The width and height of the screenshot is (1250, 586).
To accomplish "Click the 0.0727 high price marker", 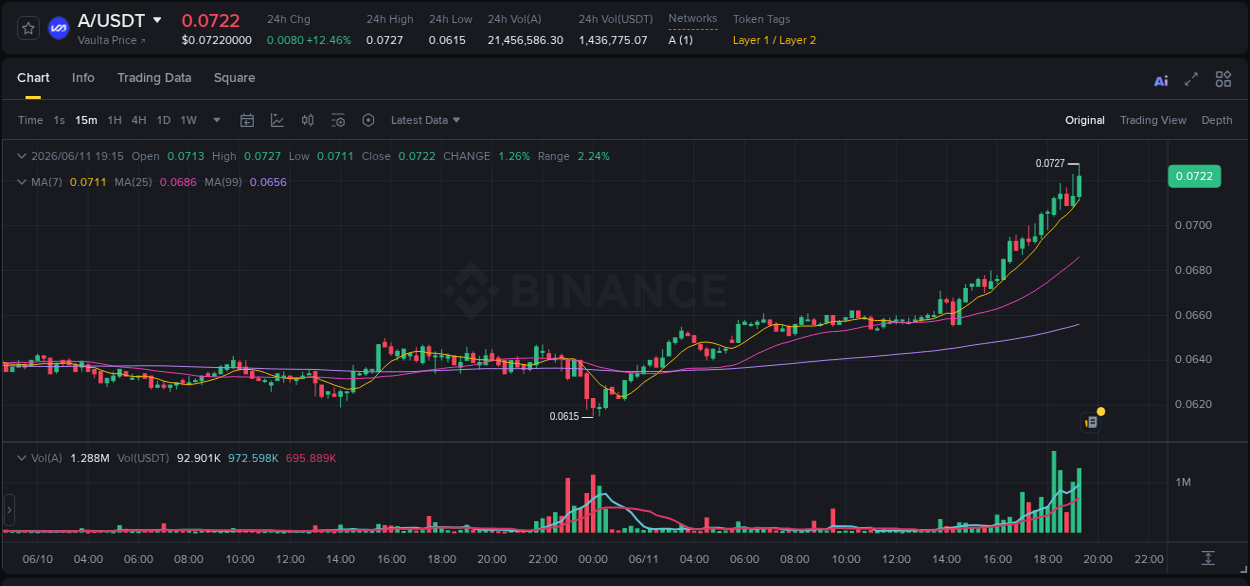I will click(1050, 163).
